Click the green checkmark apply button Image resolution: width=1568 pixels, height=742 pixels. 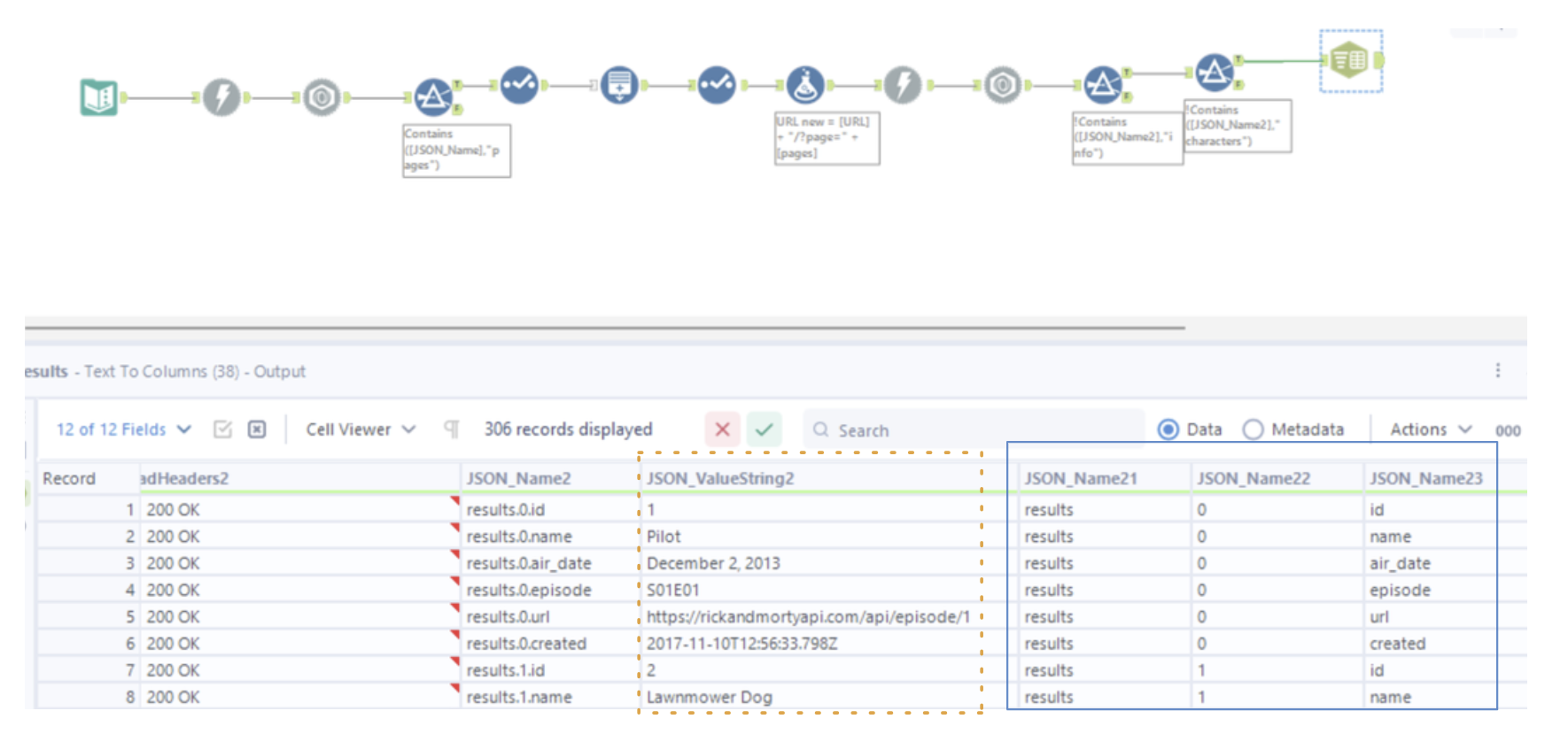coord(765,429)
